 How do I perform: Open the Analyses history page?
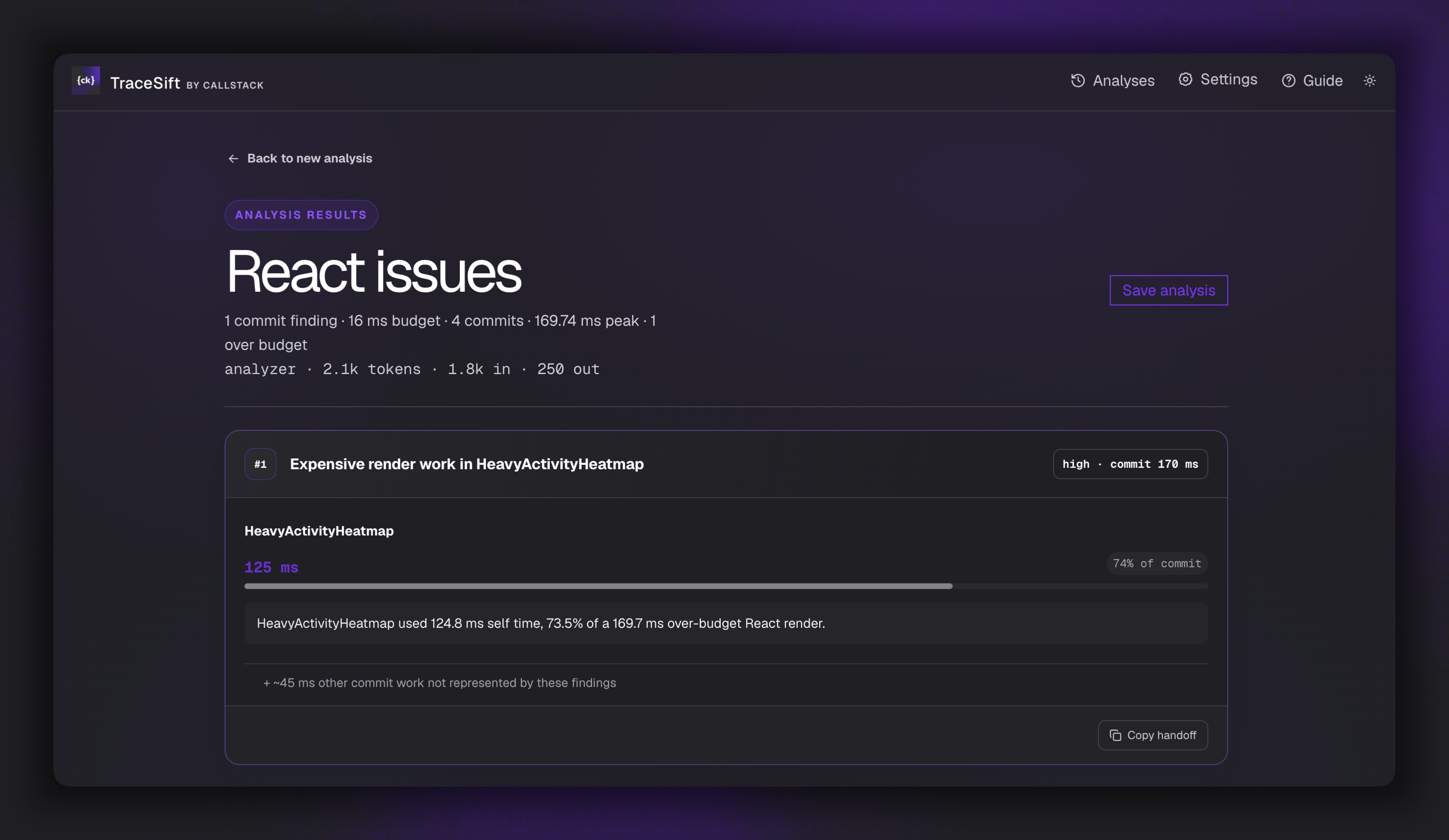tap(1113, 80)
